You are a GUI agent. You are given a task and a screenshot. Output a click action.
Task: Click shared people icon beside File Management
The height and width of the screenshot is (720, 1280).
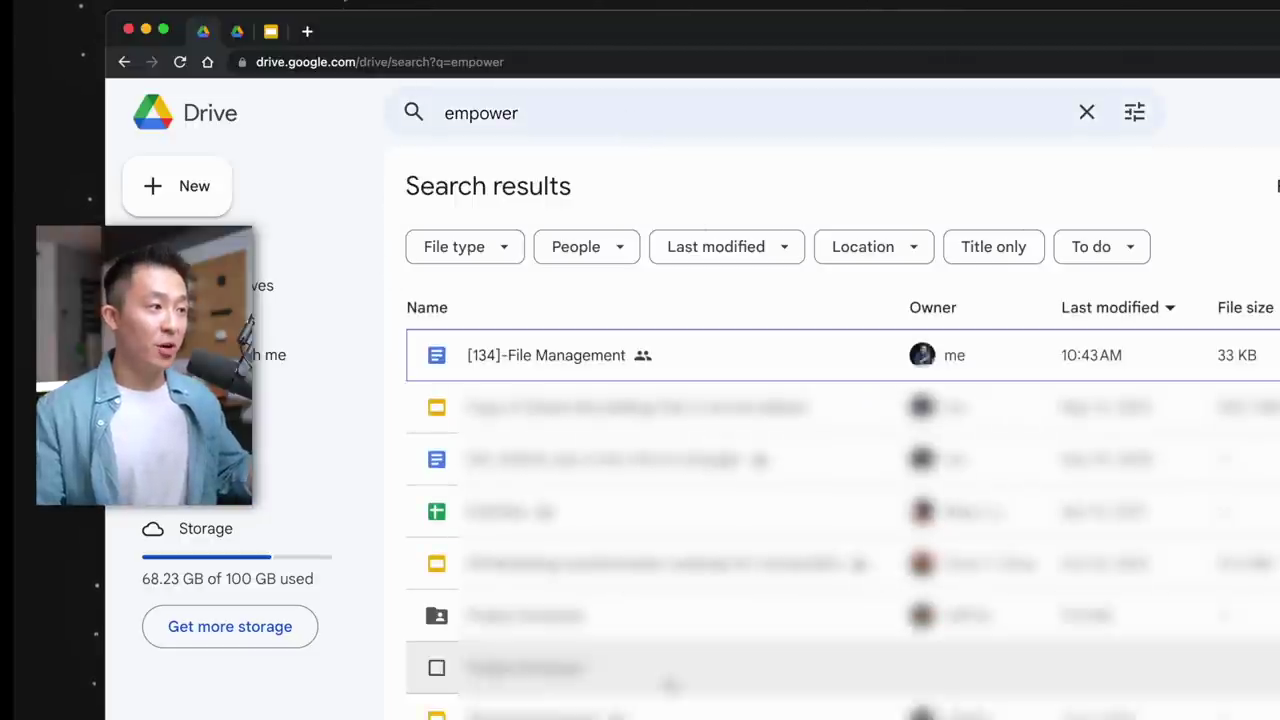pyautogui.click(x=643, y=355)
